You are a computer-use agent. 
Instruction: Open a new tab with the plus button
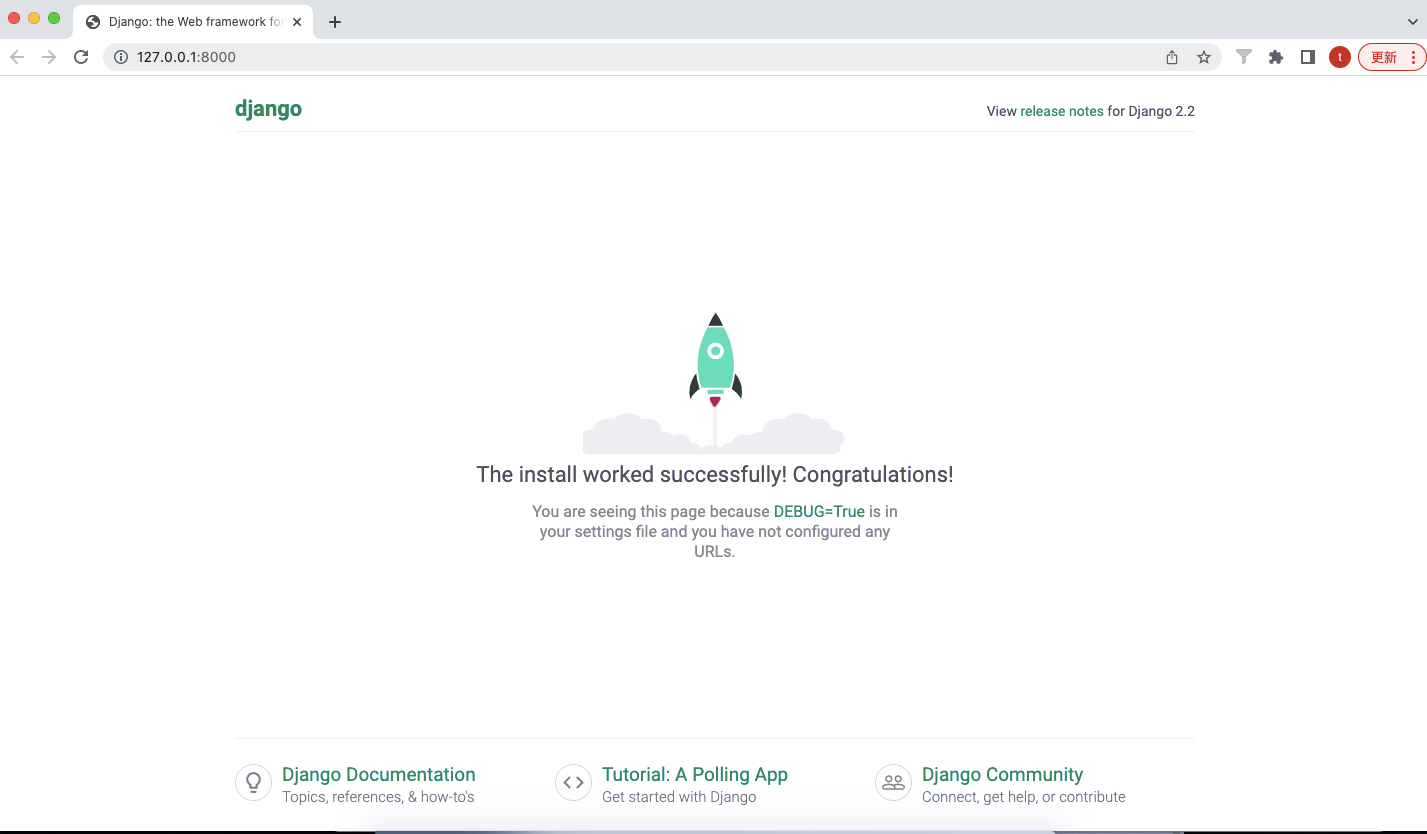pyautogui.click(x=335, y=22)
